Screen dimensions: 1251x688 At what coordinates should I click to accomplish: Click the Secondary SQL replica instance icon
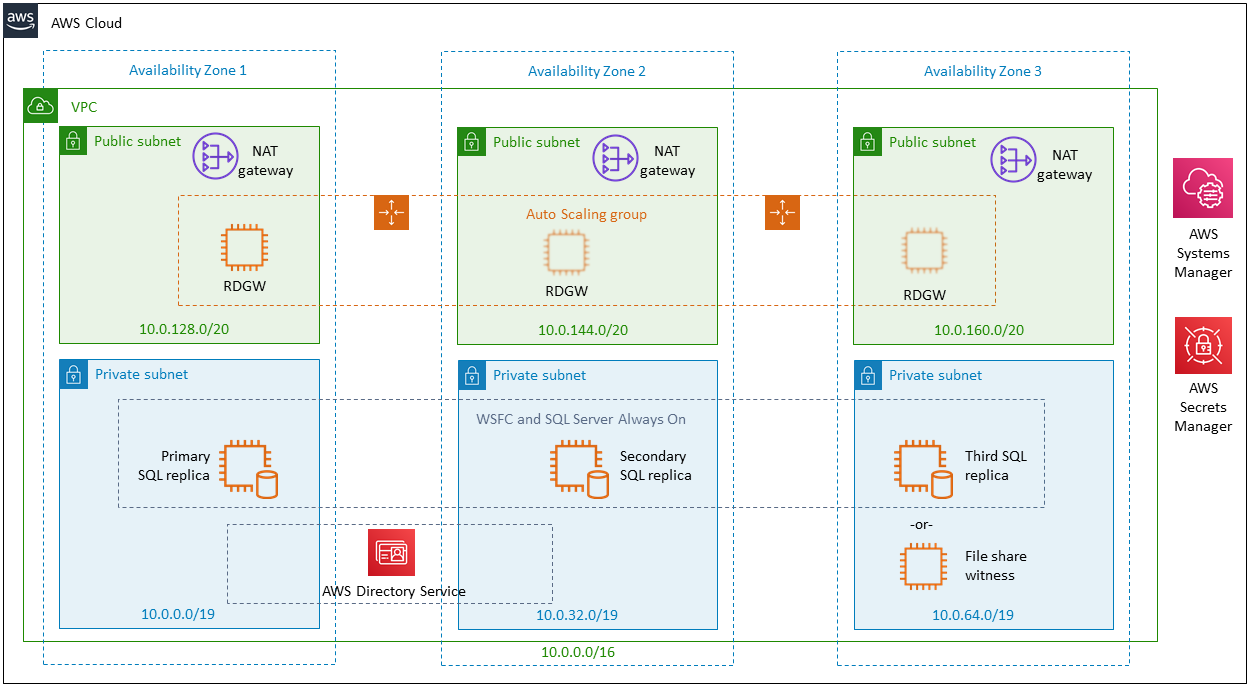pos(578,468)
